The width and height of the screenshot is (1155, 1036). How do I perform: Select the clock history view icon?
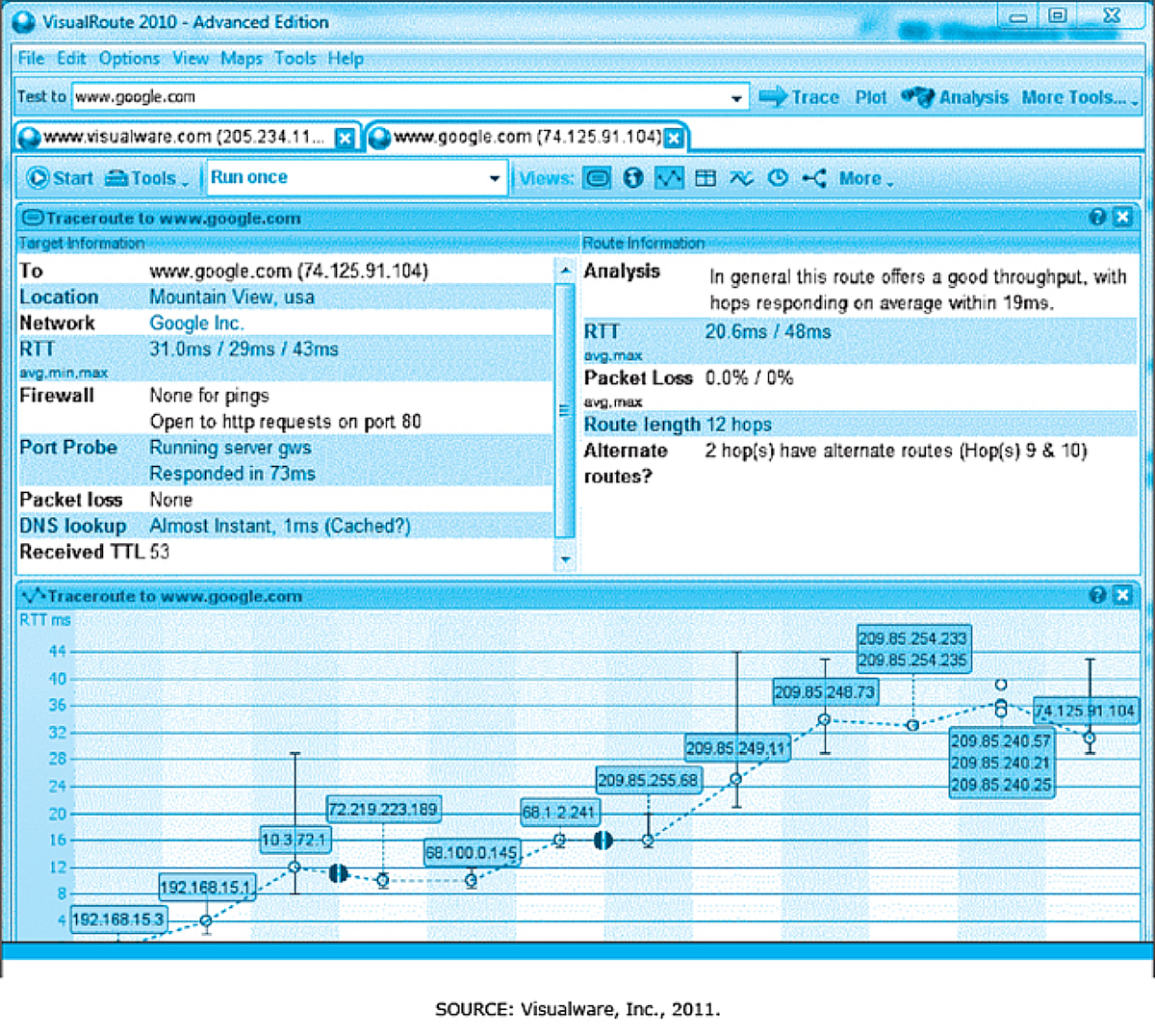pos(778,178)
